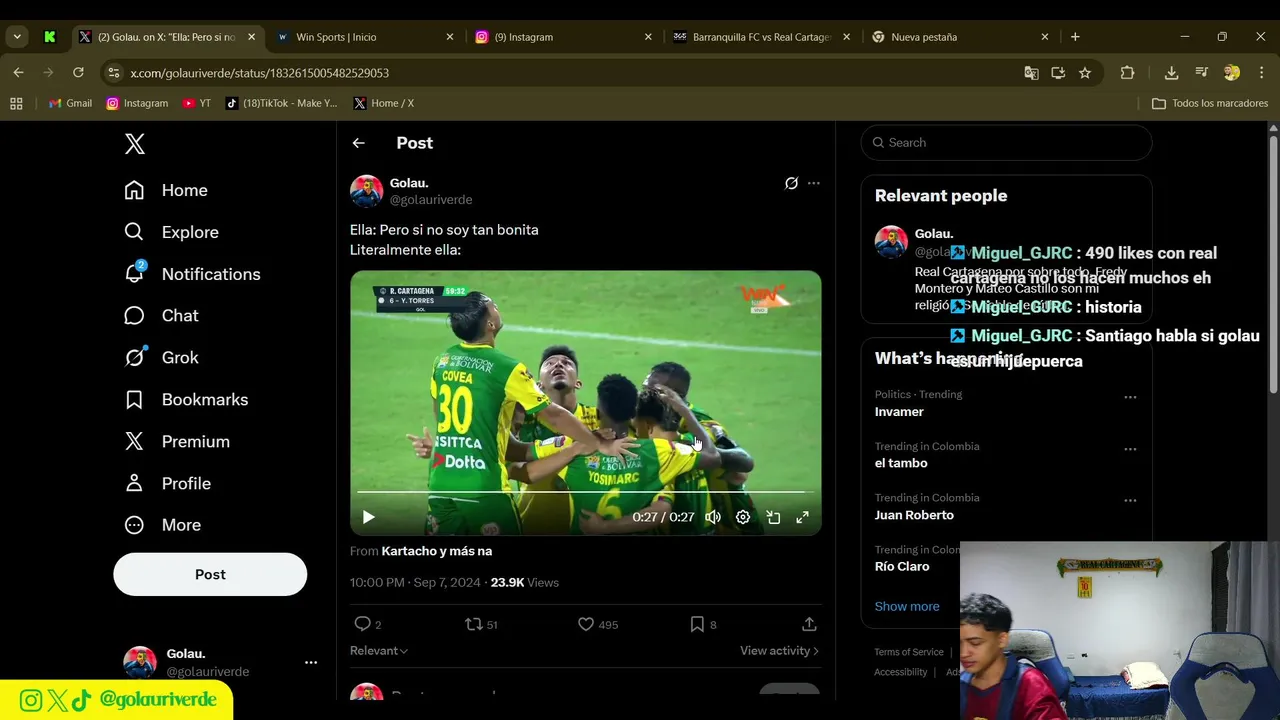Expand video to fullscreen

802,517
